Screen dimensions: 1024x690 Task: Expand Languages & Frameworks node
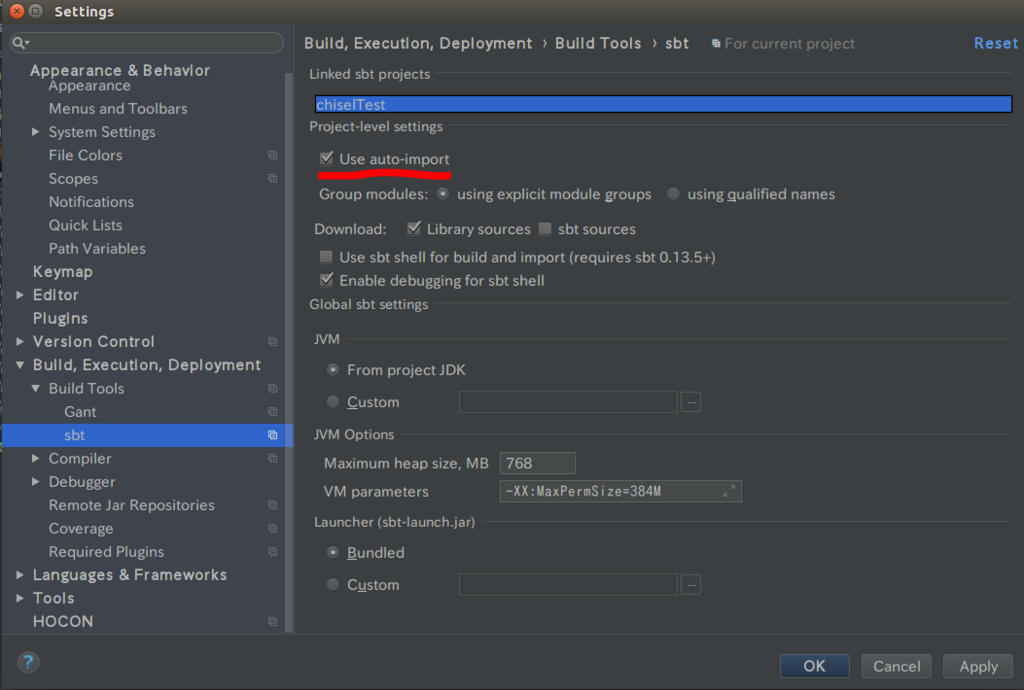click(x=20, y=575)
